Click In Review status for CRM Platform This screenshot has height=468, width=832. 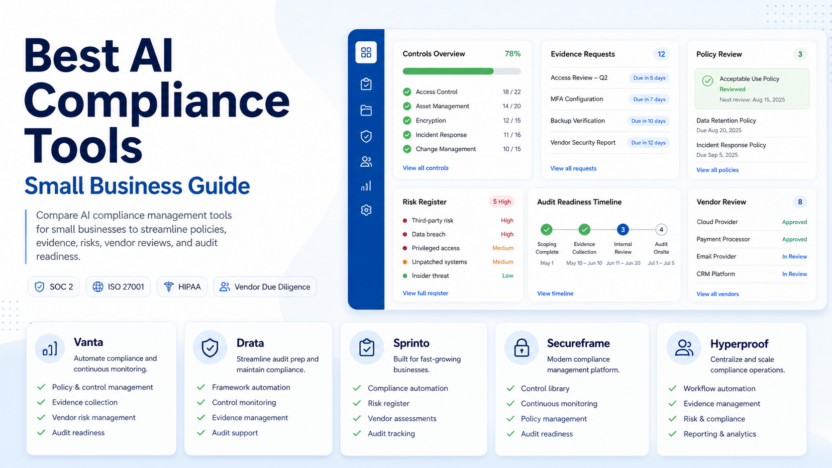tap(794, 274)
